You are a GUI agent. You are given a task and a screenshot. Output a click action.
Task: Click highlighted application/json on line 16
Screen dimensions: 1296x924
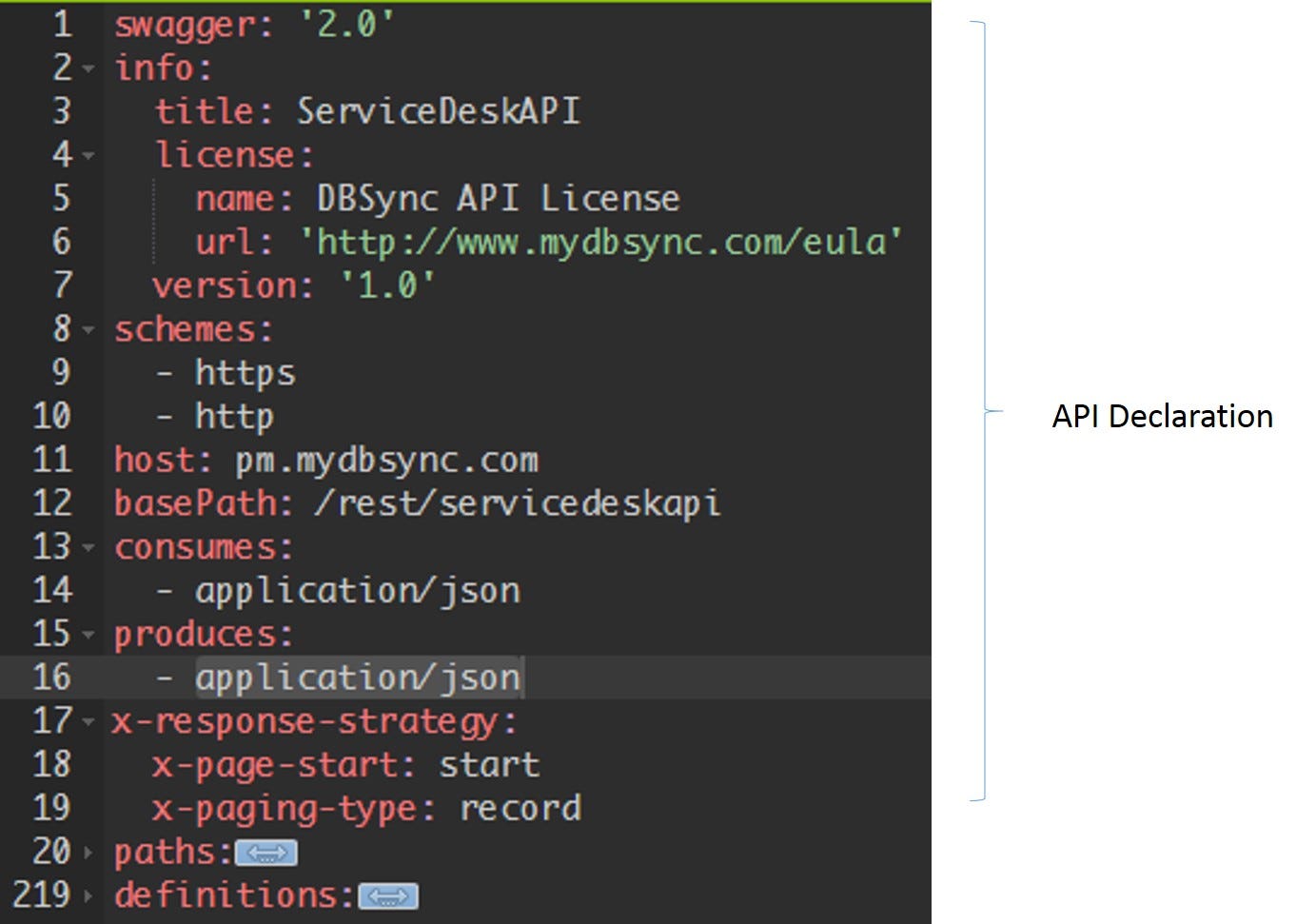click(x=358, y=678)
